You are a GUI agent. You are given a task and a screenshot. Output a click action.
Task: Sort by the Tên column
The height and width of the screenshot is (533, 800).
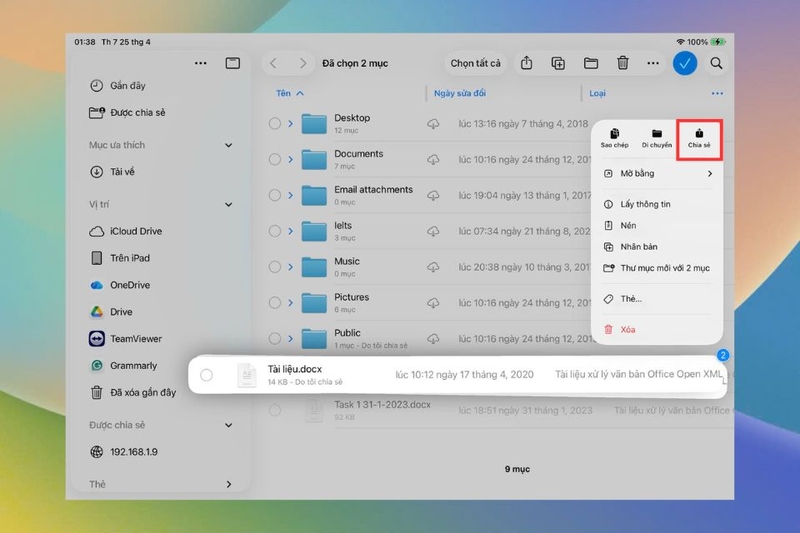pos(289,93)
